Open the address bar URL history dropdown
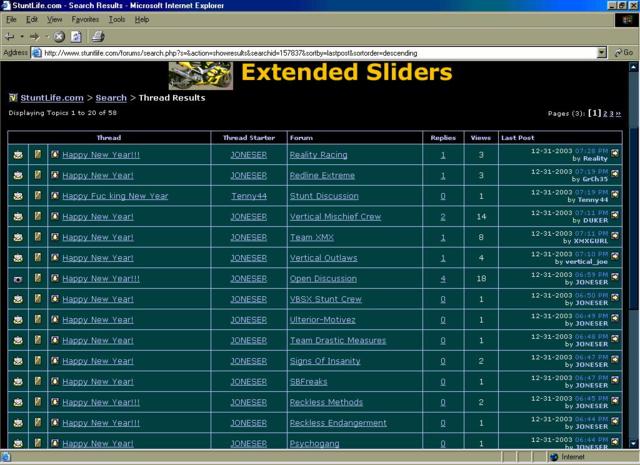Image resolution: width=640 pixels, height=465 pixels. click(x=601, y=53)
